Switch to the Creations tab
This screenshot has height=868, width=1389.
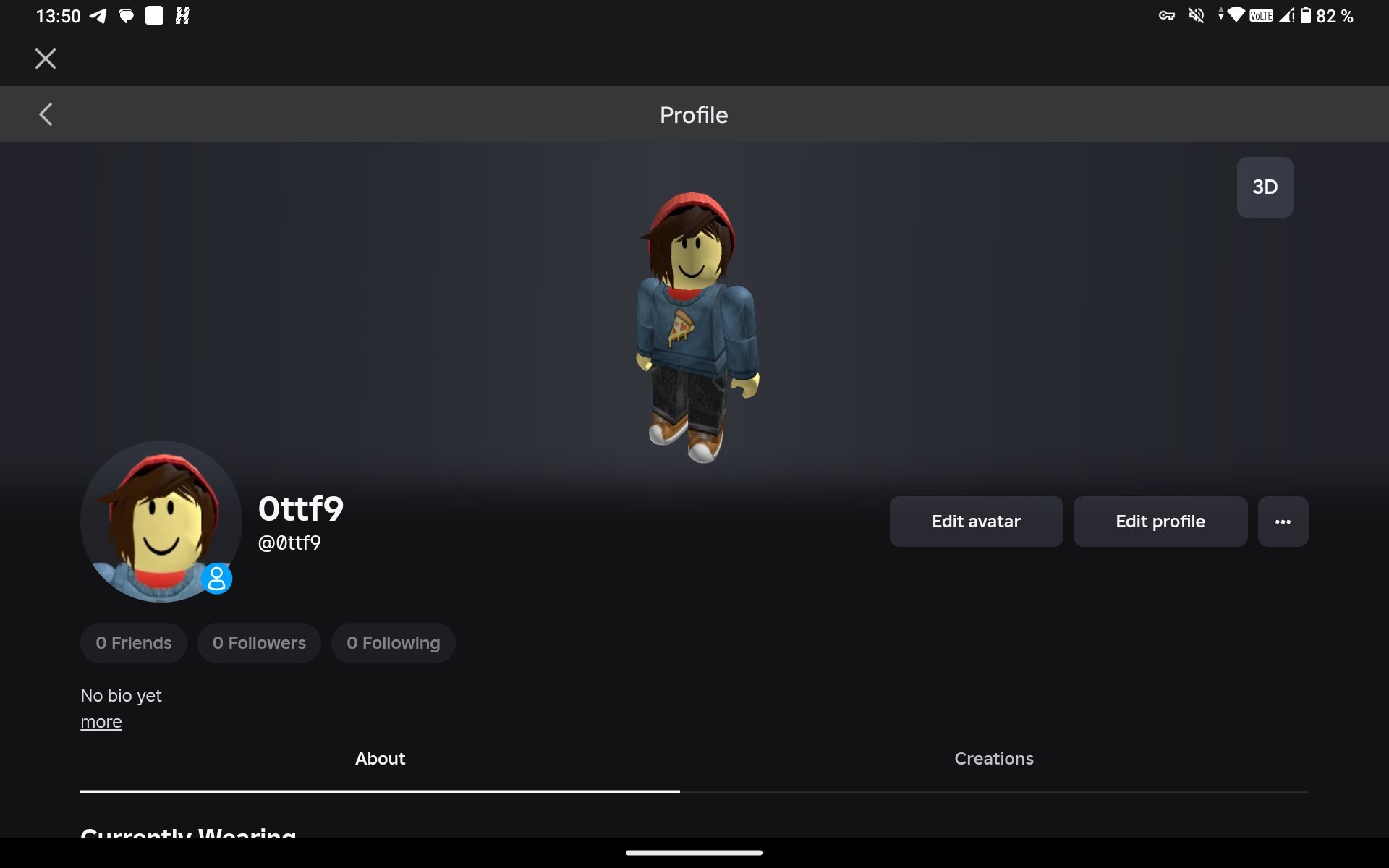click(994, 759)
